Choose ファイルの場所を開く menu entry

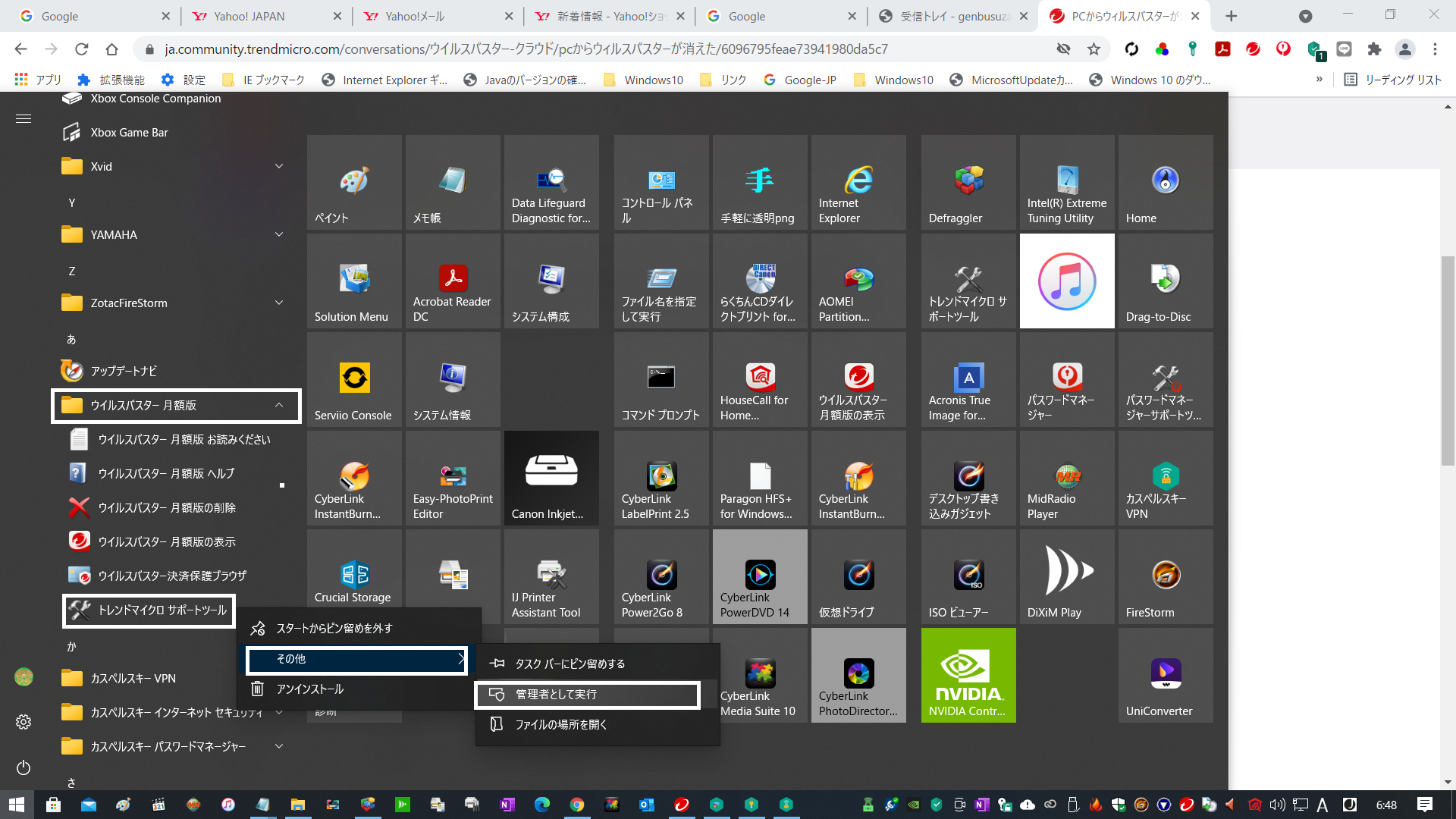tap(561, 725)
